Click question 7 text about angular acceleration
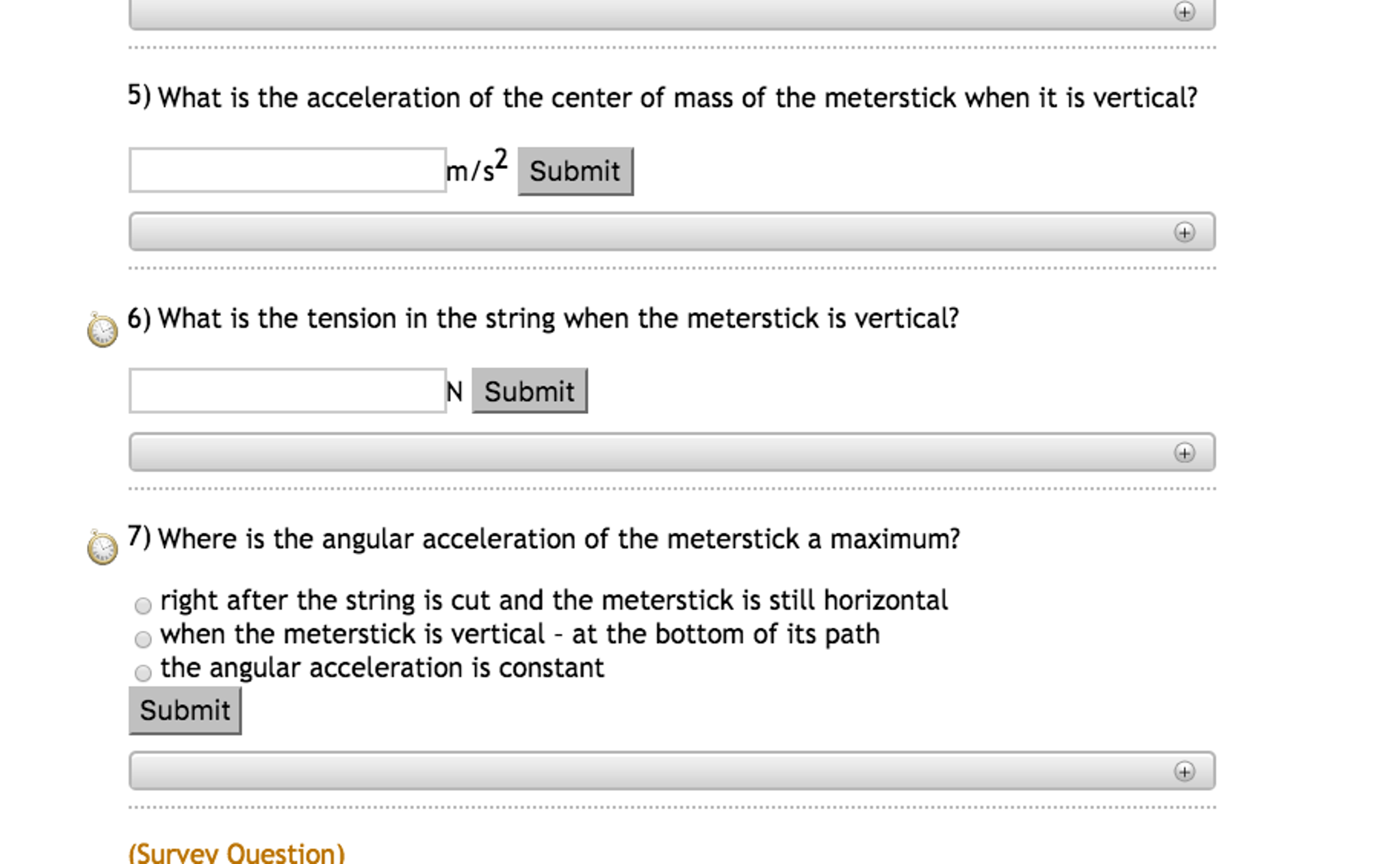 [x=558, y=539]
